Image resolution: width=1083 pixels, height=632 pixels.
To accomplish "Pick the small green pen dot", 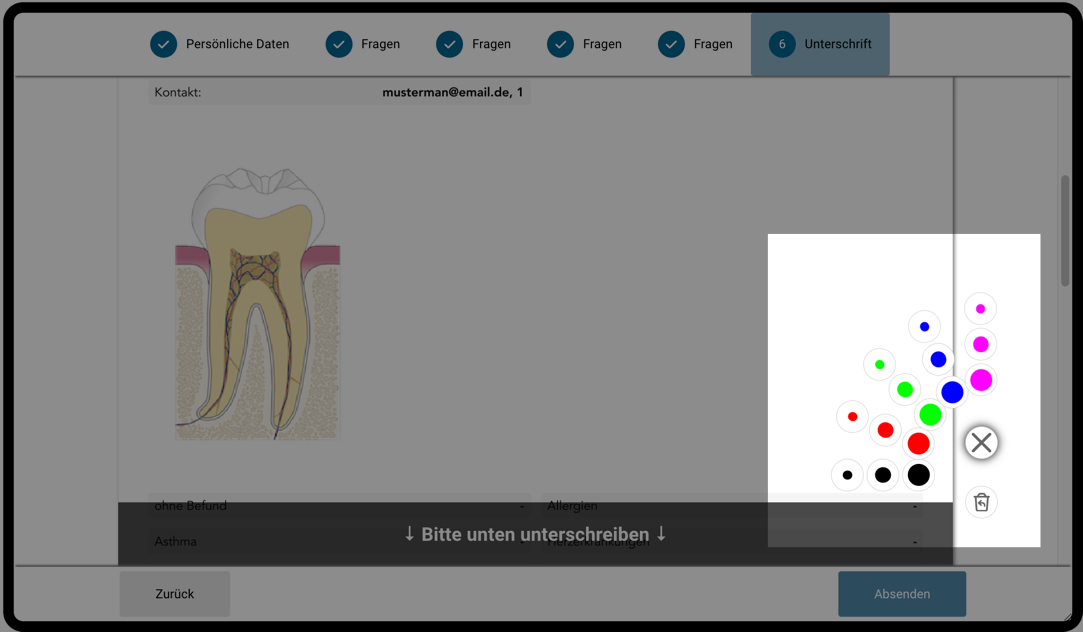I will (x=879, y=365).
